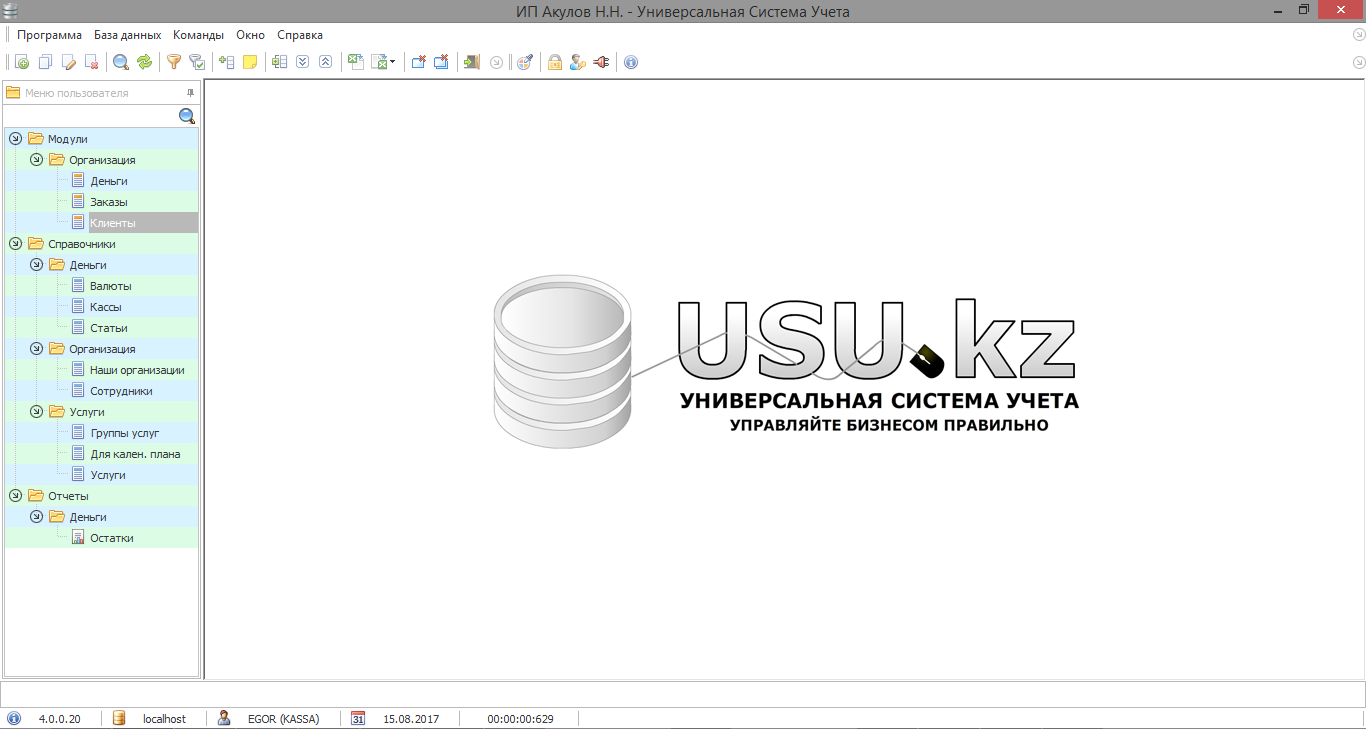Click the search magnifier in user menu panel
The image size is (1366, 729).
point(187,117)
